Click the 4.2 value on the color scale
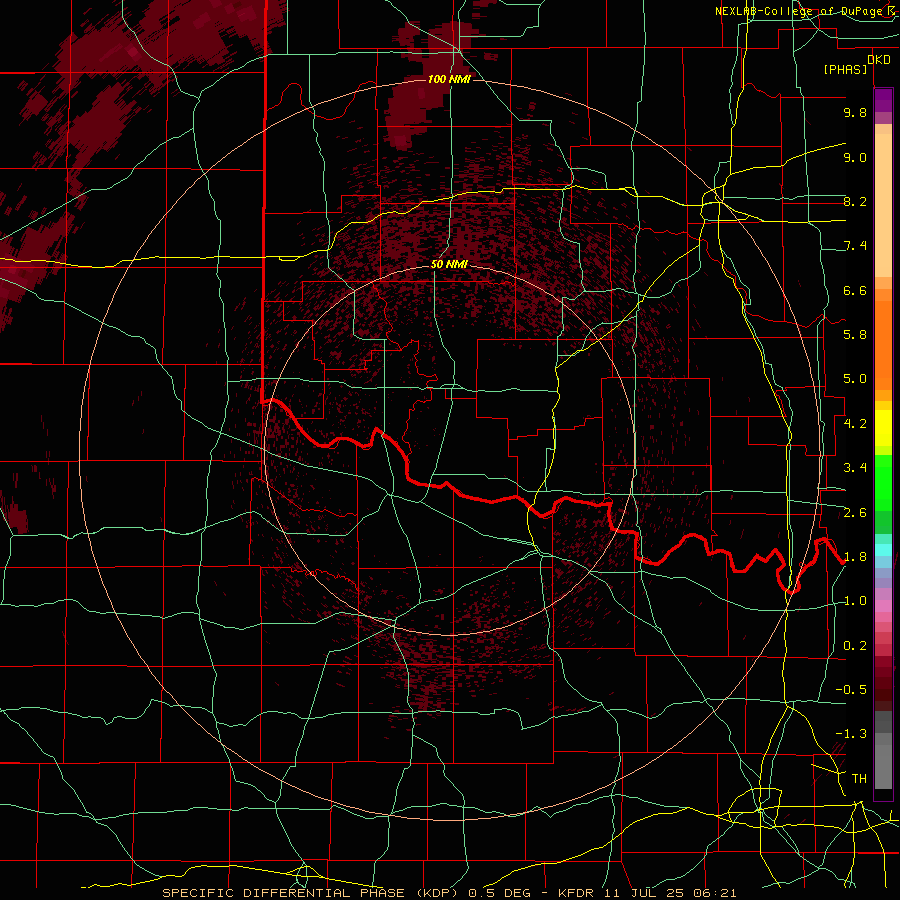The width and height of the screenshot is (900, 900). click(x=855, y=424)
